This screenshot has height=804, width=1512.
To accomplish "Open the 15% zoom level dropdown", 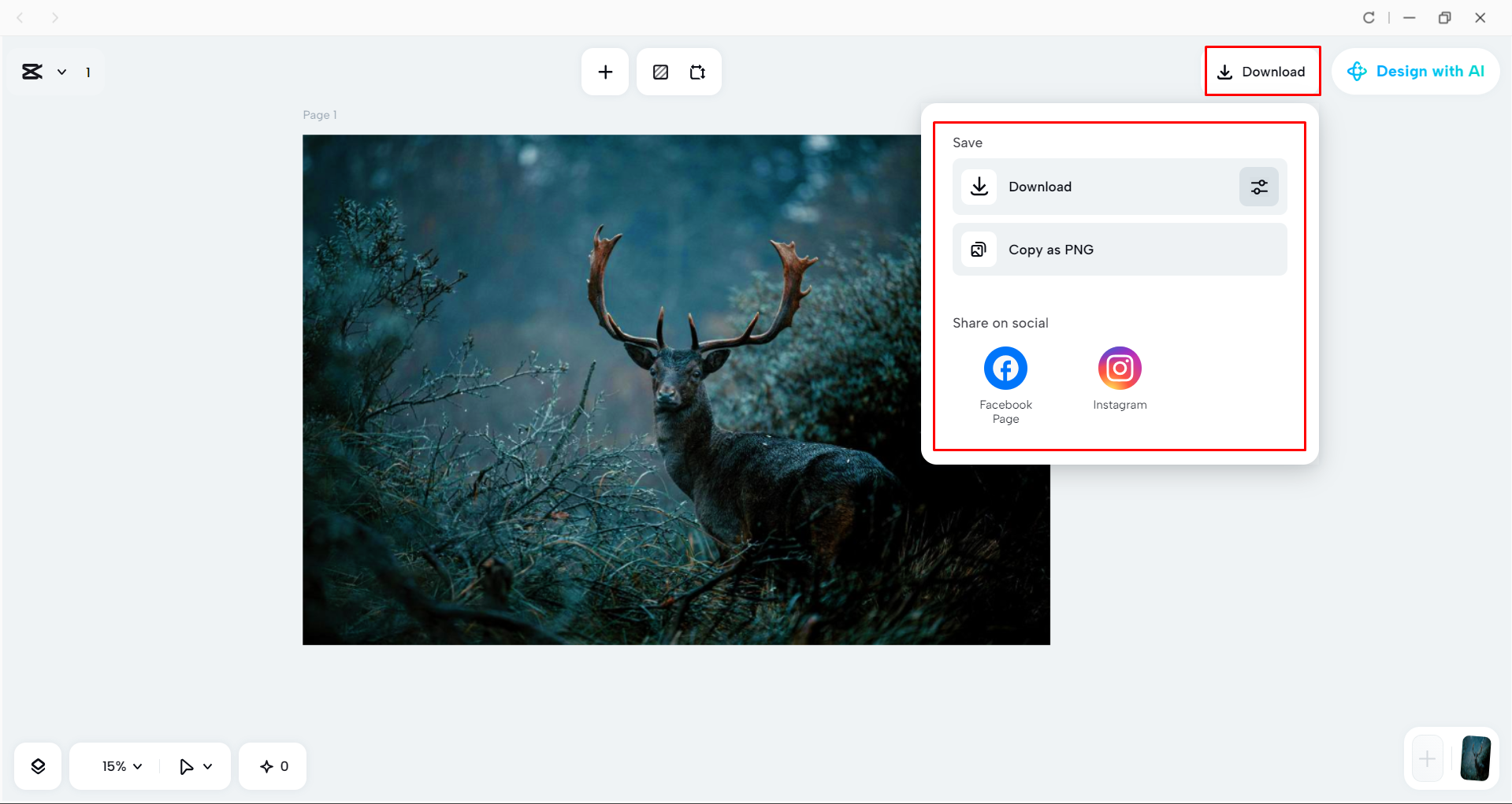I will 119,765.
